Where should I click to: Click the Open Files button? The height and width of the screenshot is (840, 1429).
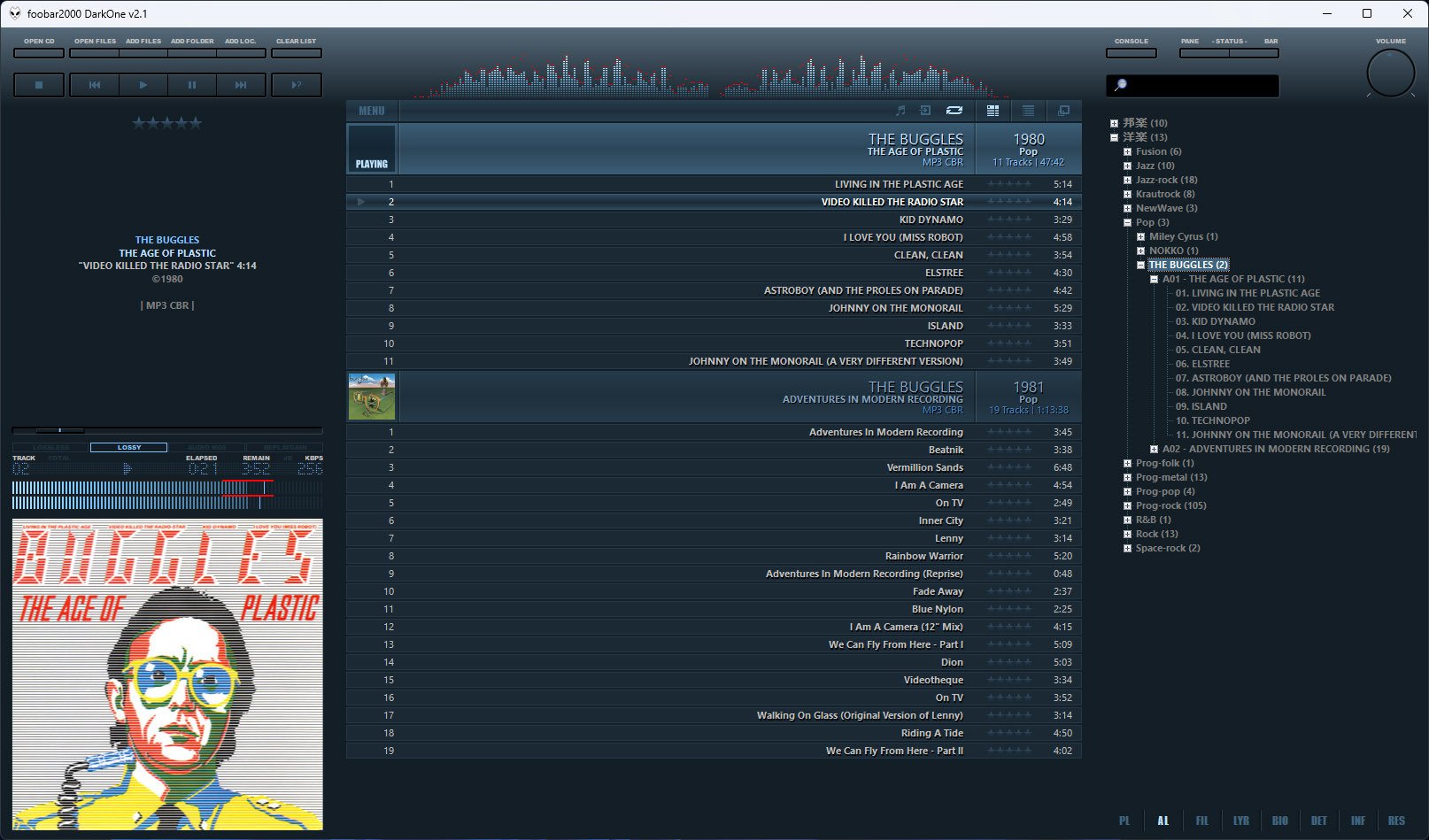95,53
